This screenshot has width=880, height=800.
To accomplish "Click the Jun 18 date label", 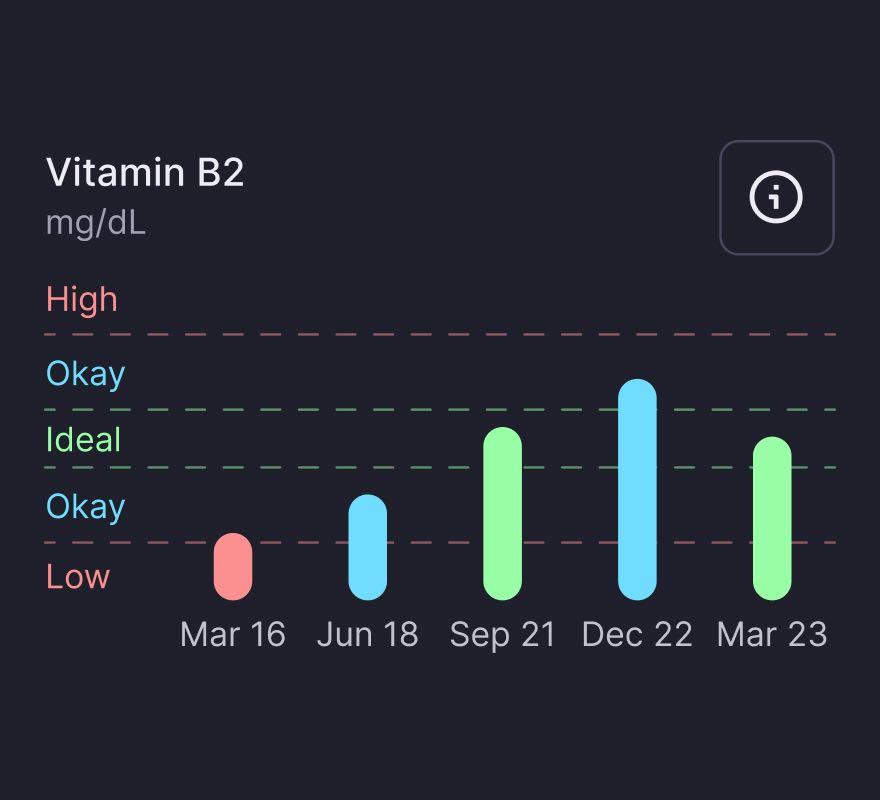I will [x=367, y=634].
